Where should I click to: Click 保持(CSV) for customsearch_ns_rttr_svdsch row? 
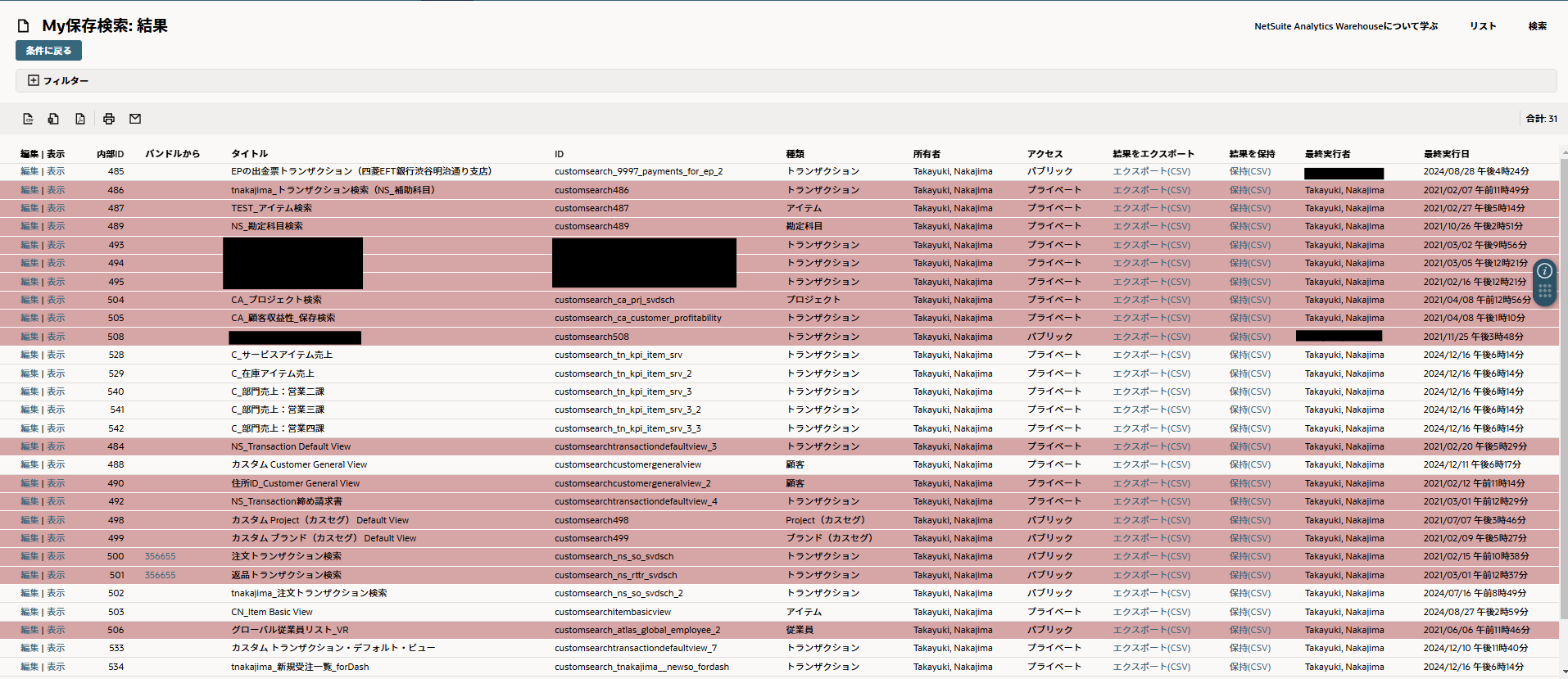(x=1249, y=575)
